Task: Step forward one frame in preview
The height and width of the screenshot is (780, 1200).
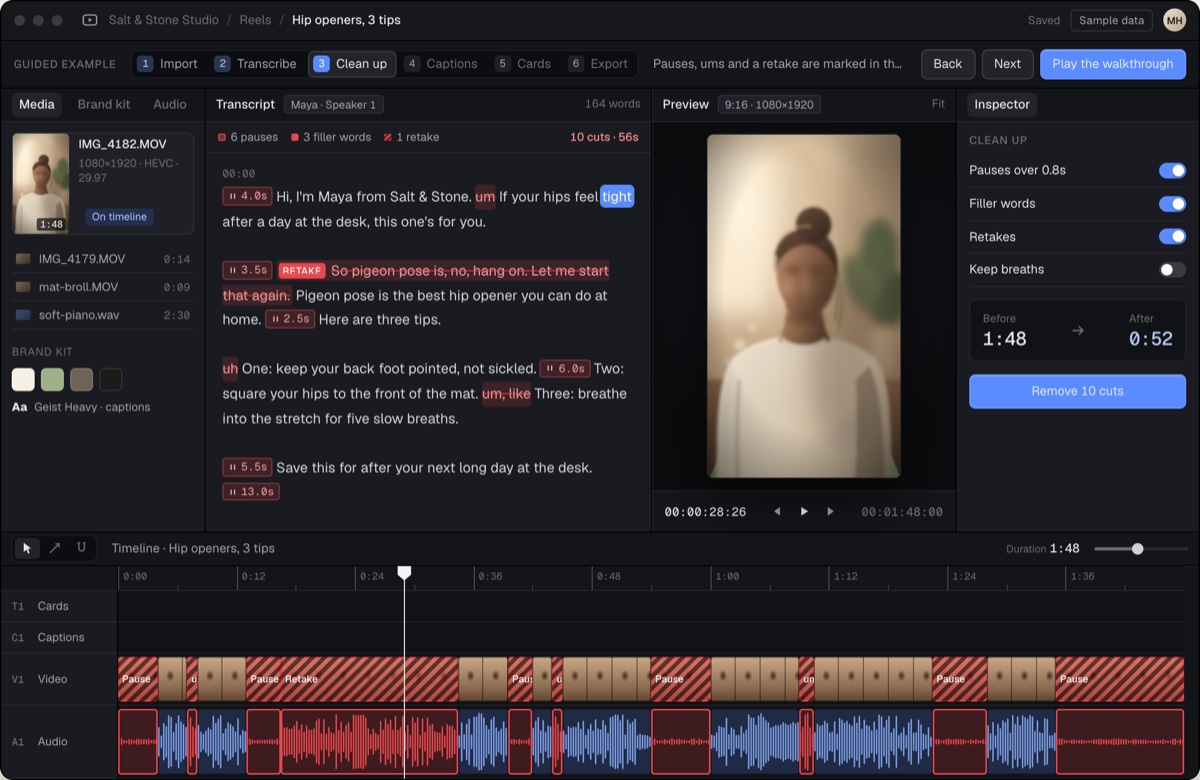Action: tap(830, 511)
